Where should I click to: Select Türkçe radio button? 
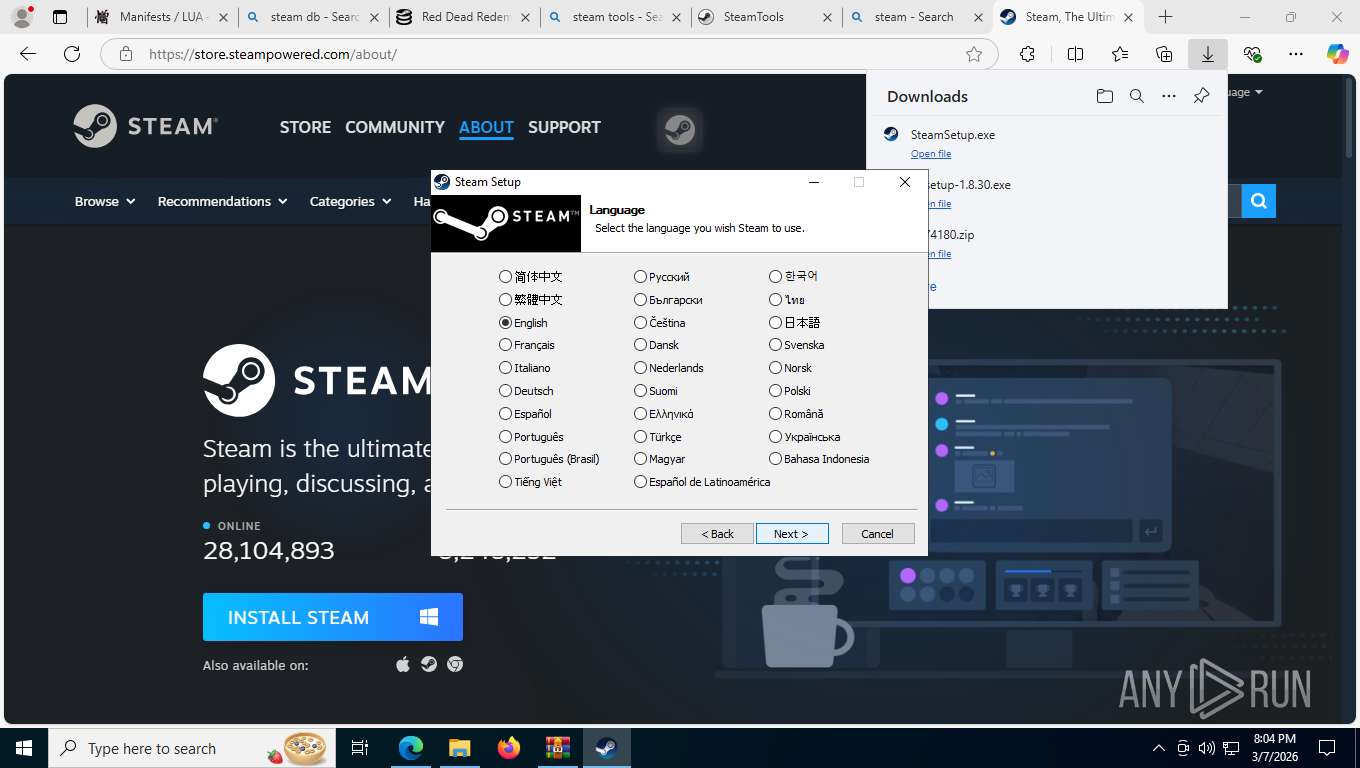pyautogui.click(x=641, y=437)
